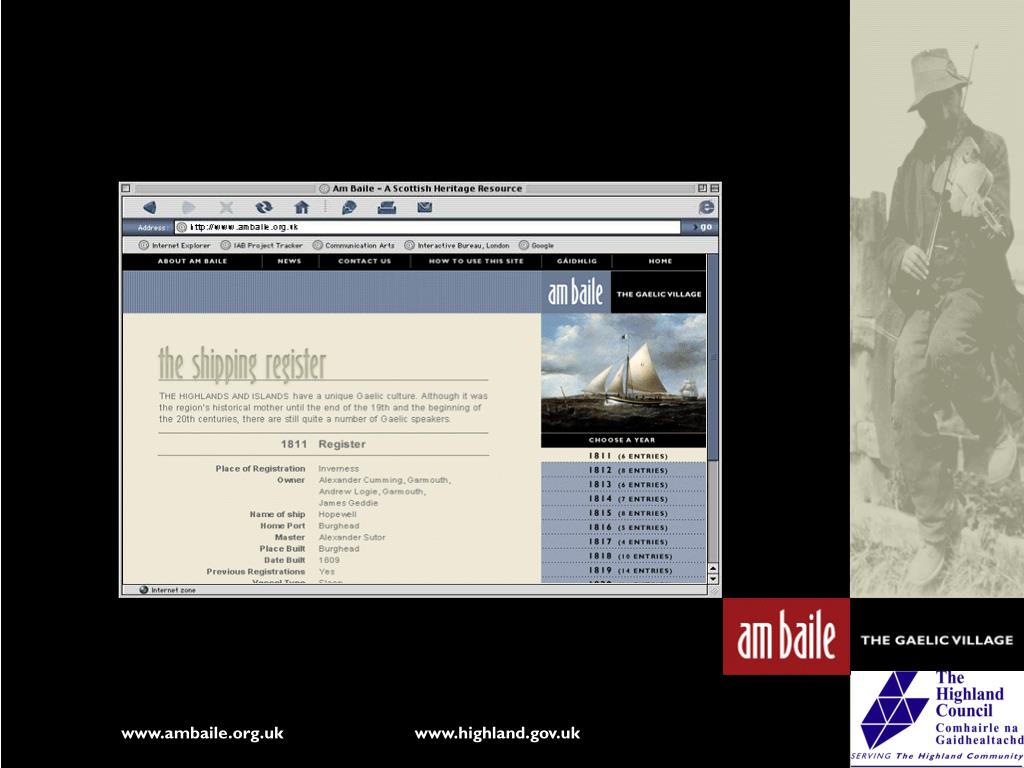This screenshot has height=768, width=1024.
Task: Select year 1818 (10 entries)
Action: coord(624,556)
